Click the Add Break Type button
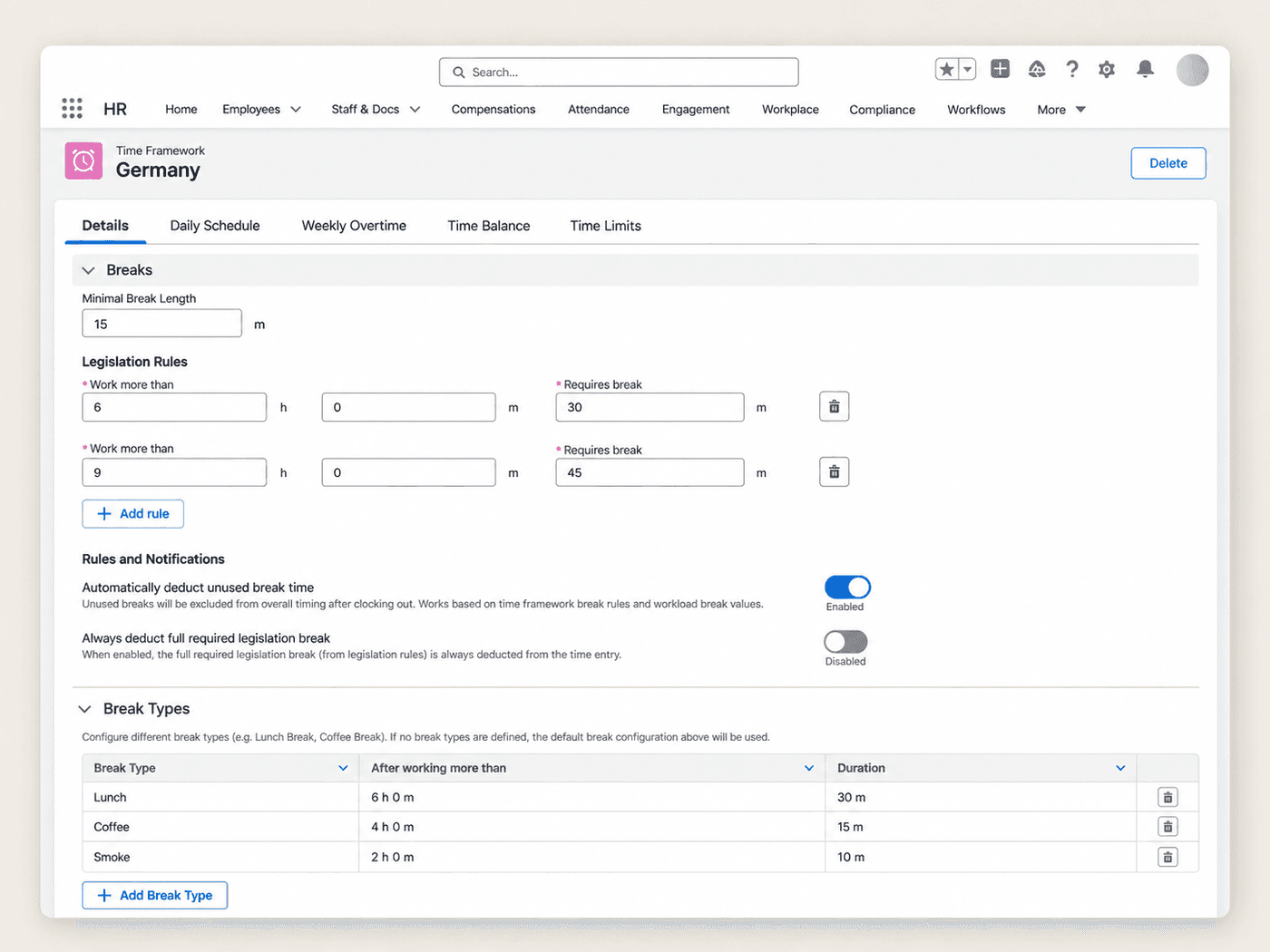Image resolution: width=1270 pixels, height=952 pixels. 155,896
